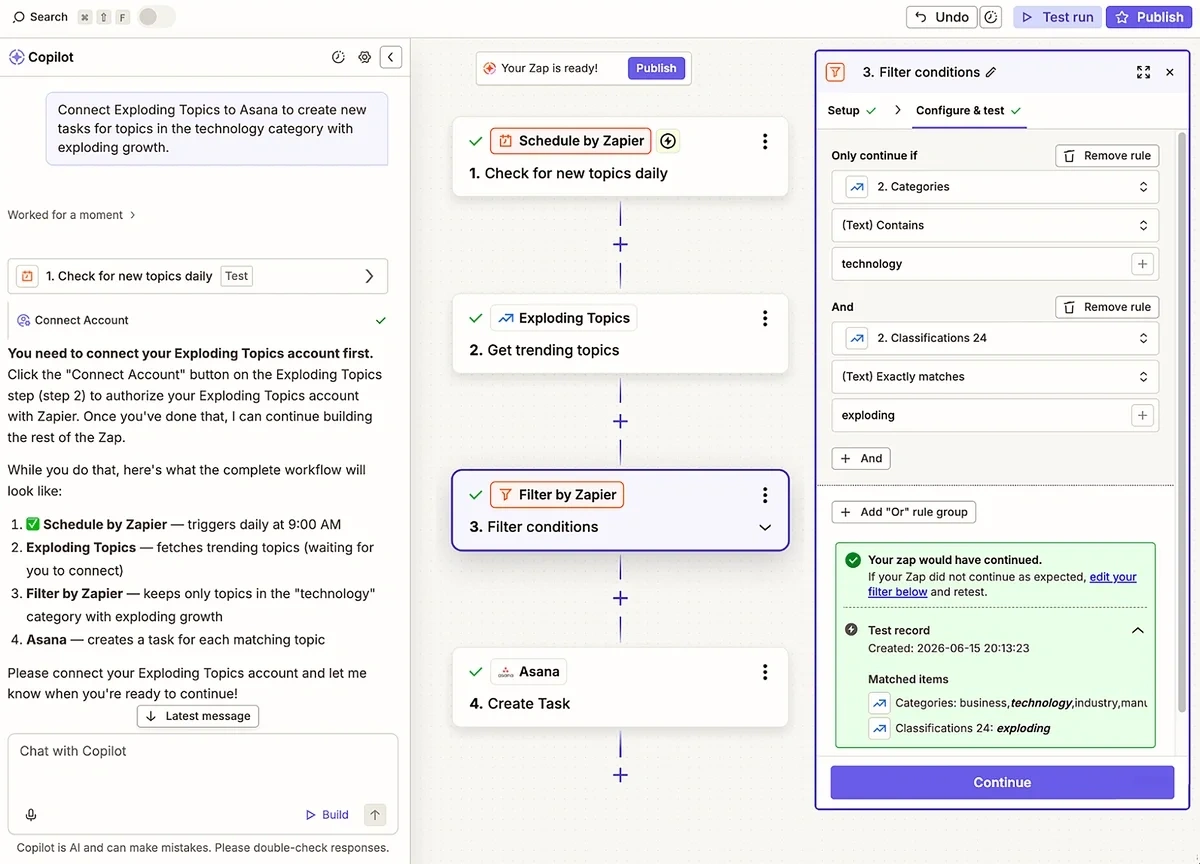The height and width of the screenshot is (864, 1200).
Task: Click the Exploding Topics app badge
Action: pyautogui.click(x=563, y=318)
